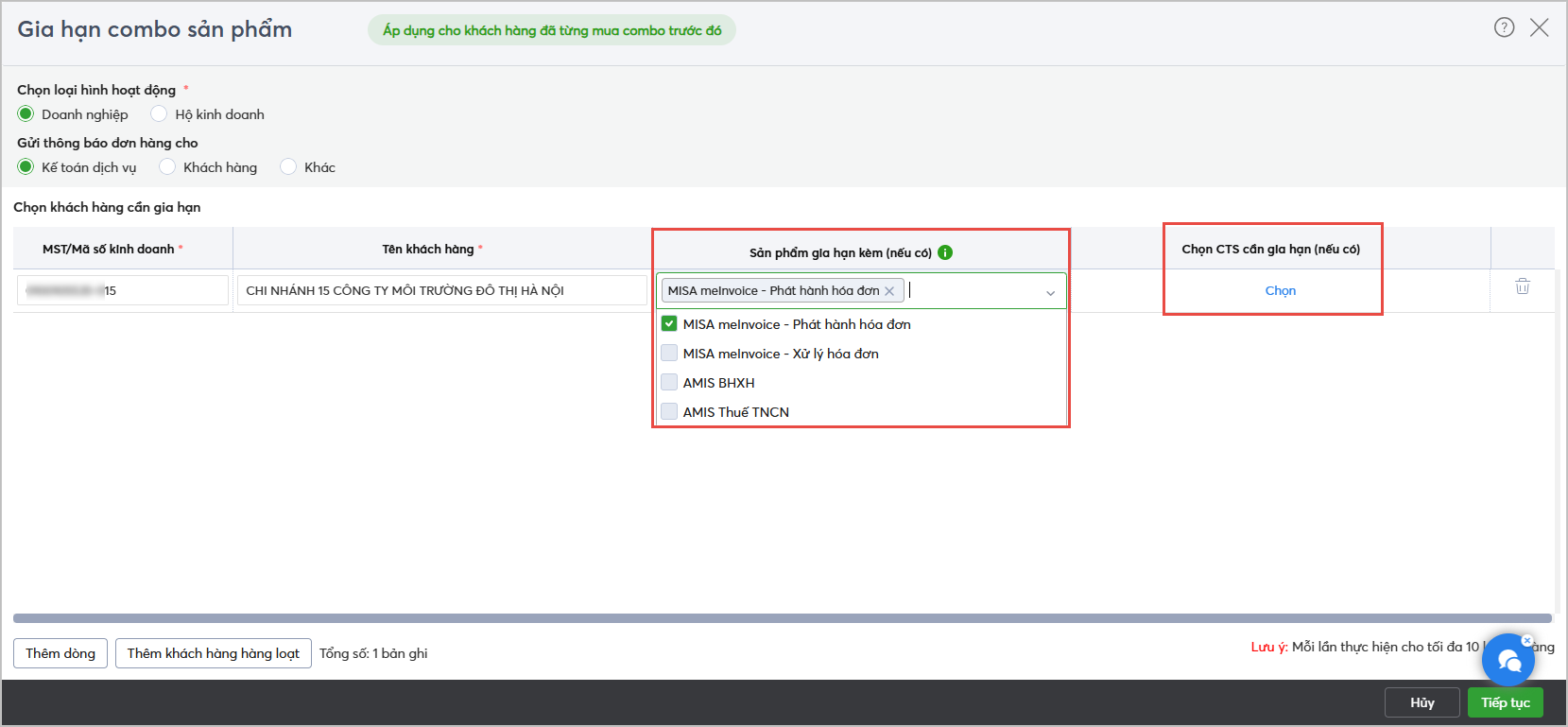Close the Gia hạn combo sản phẩm dialog

pos(1540,27)
